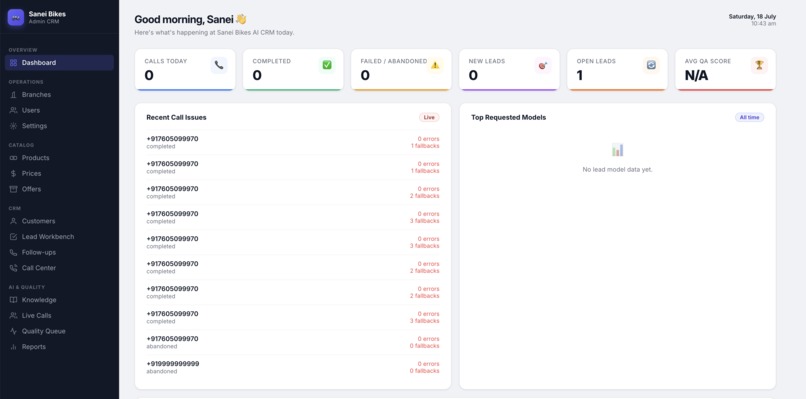
Task: Click the Sanei Bikes Admin CRM title
Action: [47, 17]
